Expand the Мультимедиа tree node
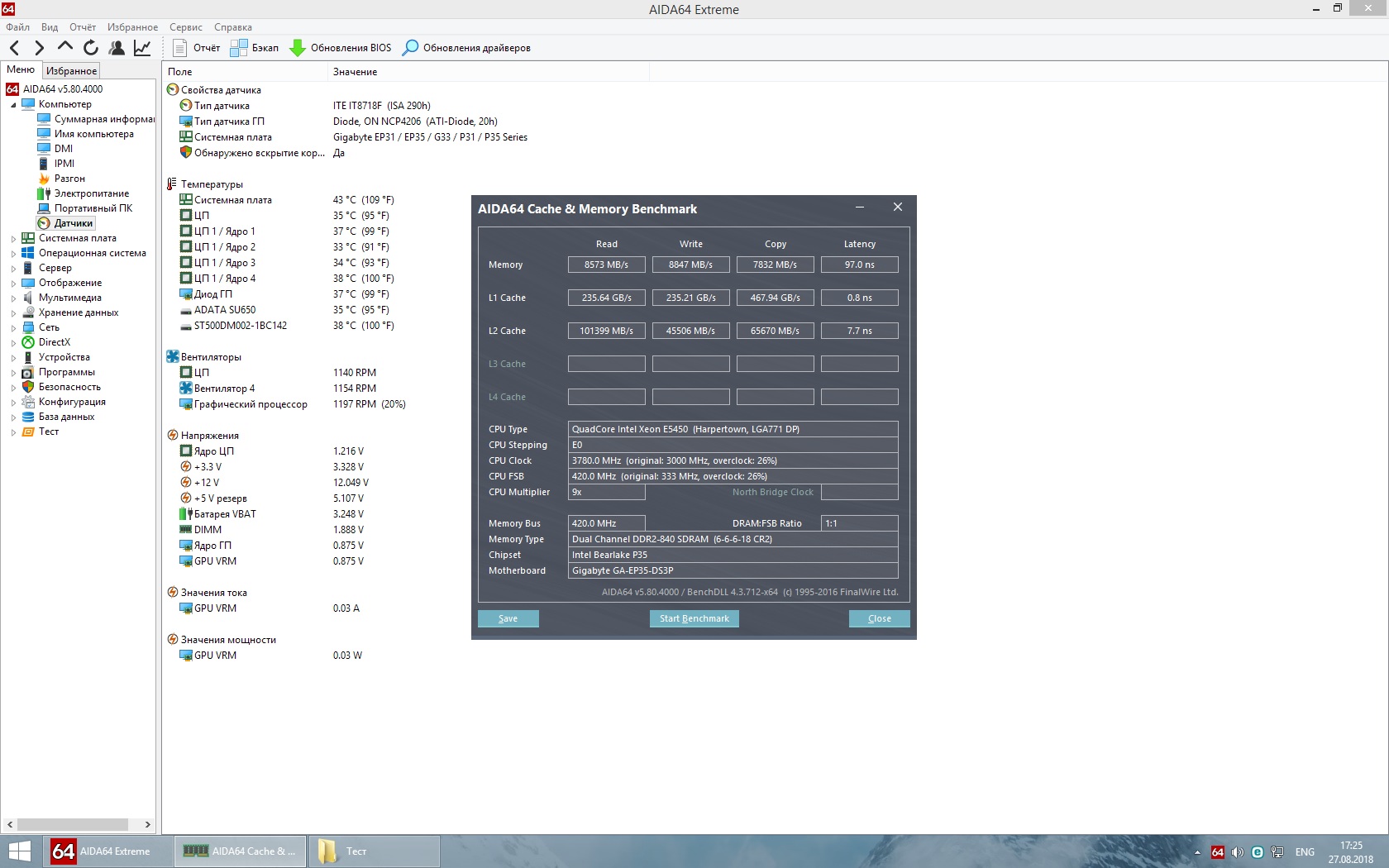Screen dimensions: 1389x868 13,298
